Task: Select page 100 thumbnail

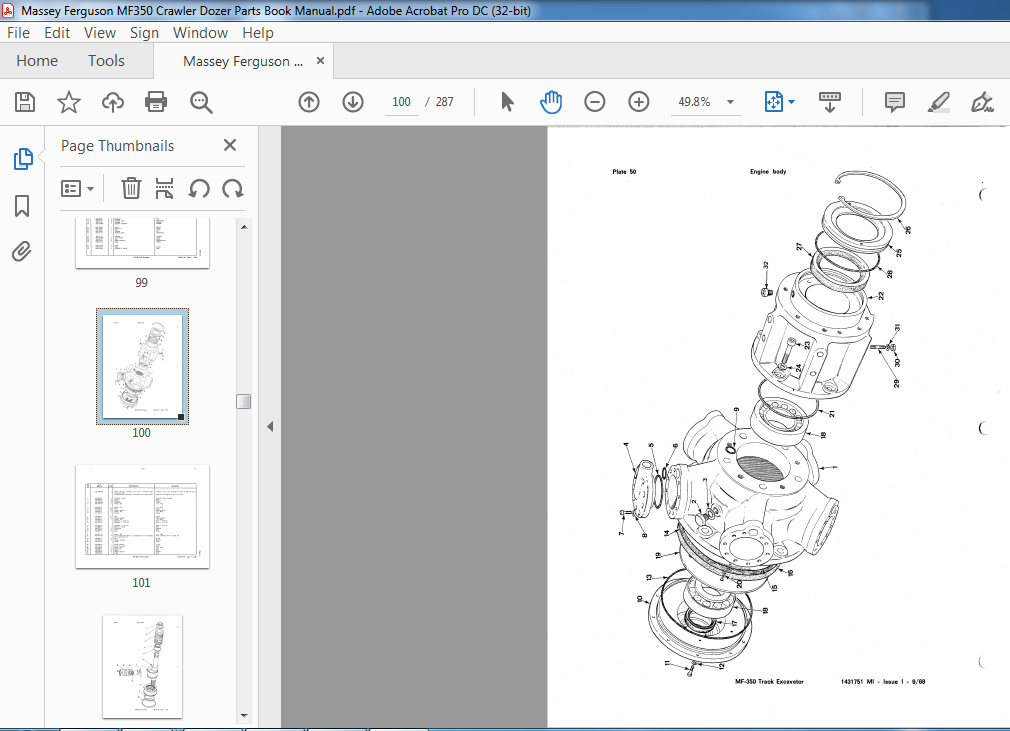Action: coord(142,366)
